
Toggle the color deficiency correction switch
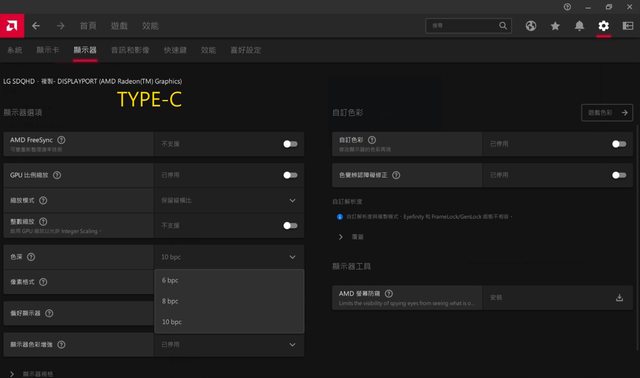[619, 175]
